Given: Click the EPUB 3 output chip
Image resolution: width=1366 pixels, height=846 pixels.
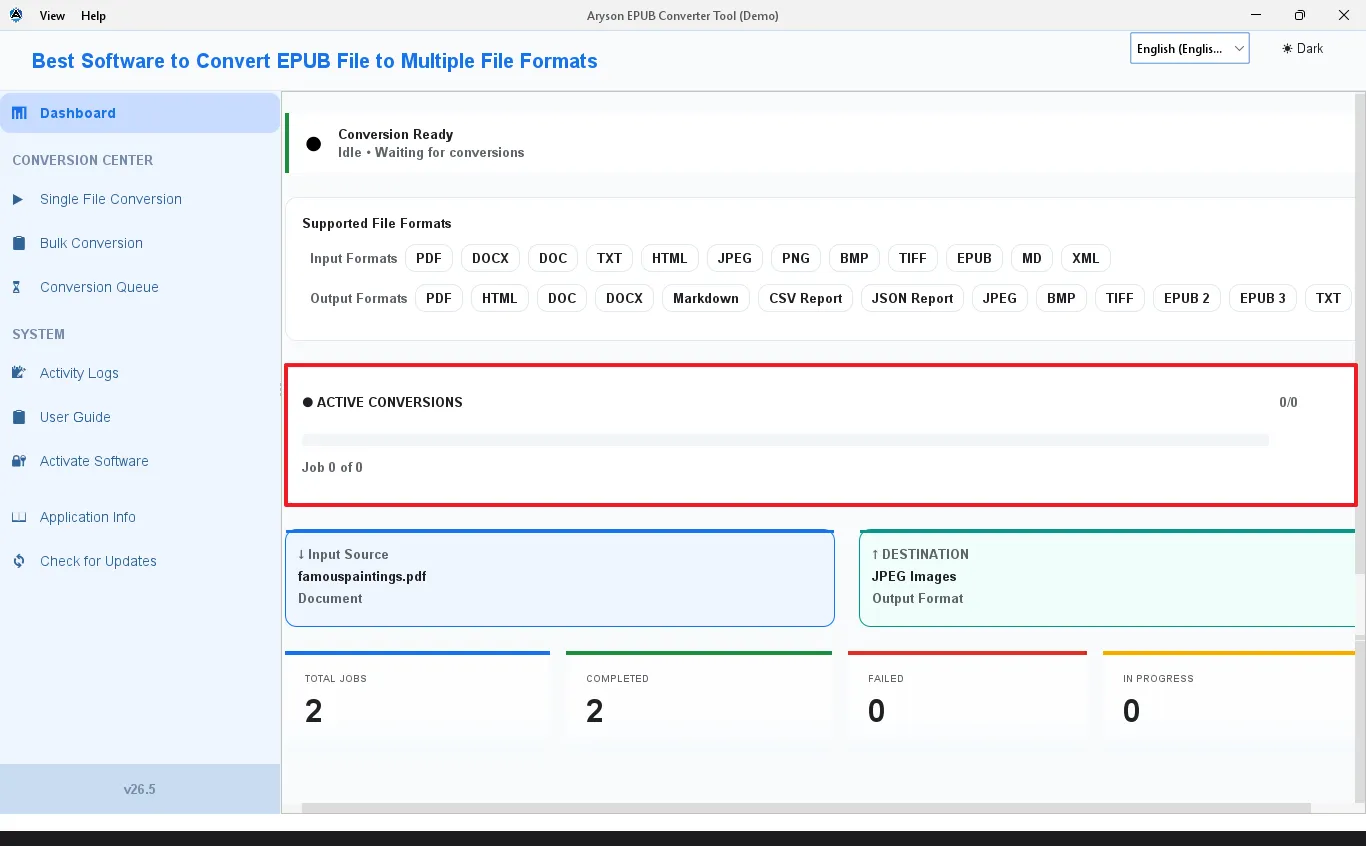Looking at the screenshot, I should click(1263, 298).
